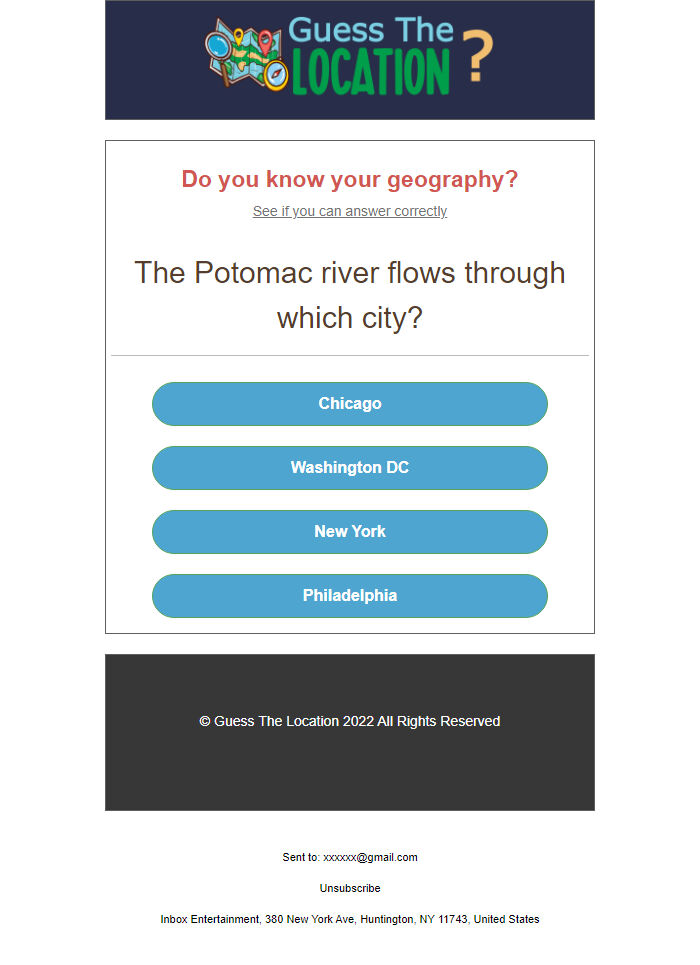Pick the New York answer button
Image resolution: width=700 pixels, height=965 pixels.
(350, 532)
